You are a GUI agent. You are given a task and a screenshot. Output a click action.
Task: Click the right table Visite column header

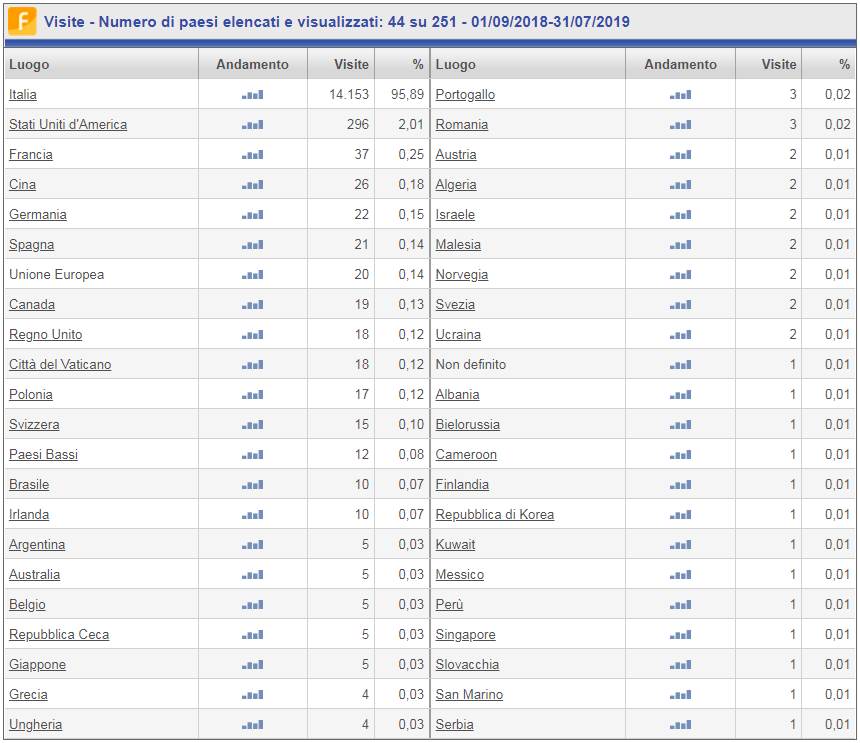[779, 65]
